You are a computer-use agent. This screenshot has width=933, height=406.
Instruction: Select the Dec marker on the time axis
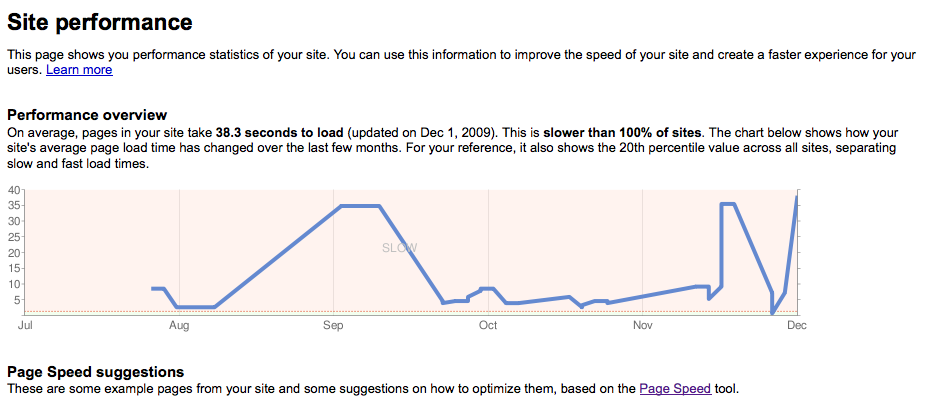pyautogui.click(x=796, y=326)
